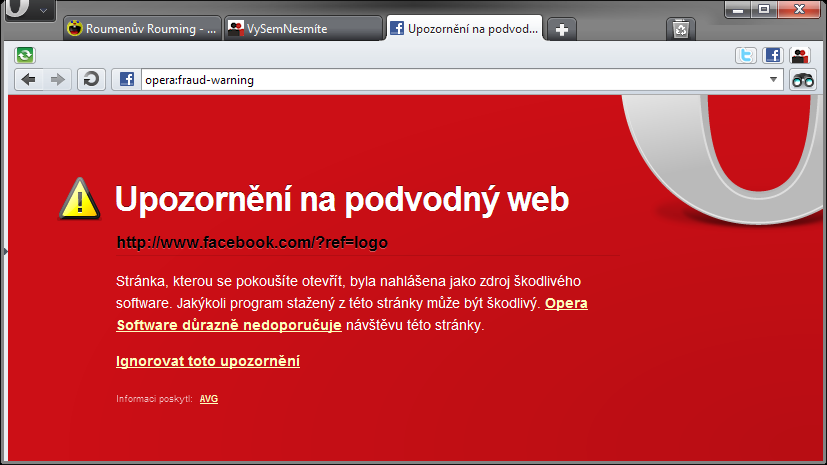Click the Facebook toolbar icon at right

(x=773, y=55)
